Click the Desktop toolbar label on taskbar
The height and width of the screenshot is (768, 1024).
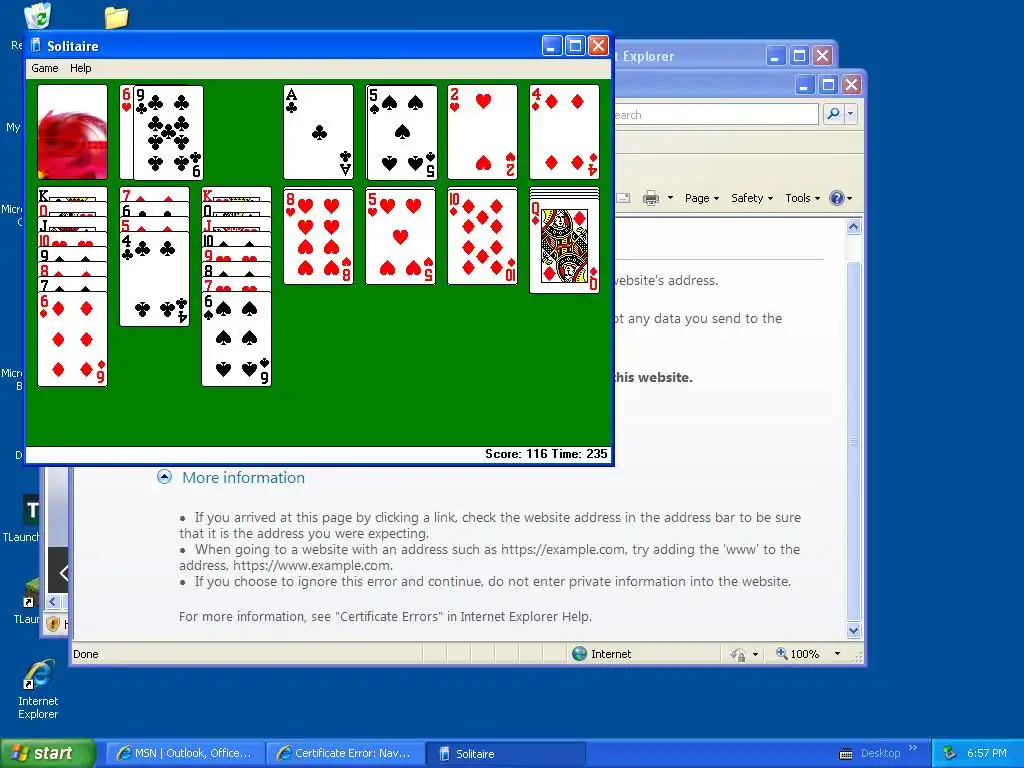pos(880,753)
